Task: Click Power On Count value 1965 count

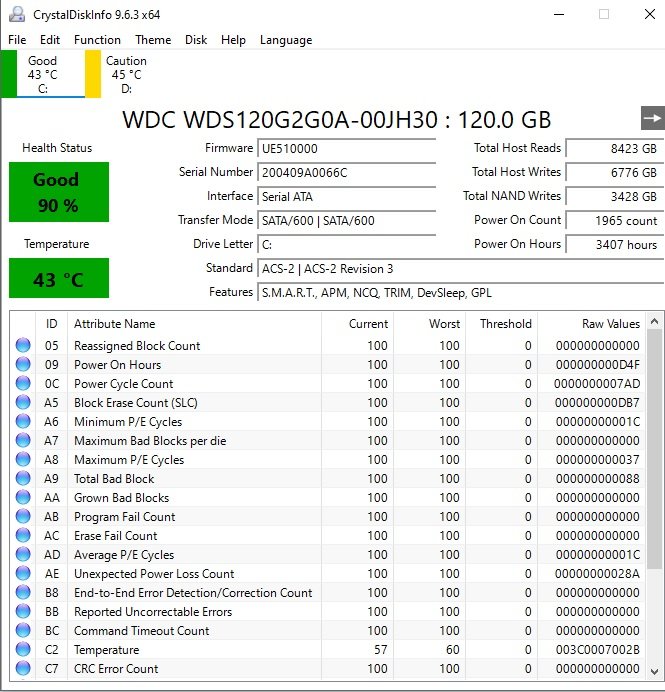Action: tap(615, 220)
